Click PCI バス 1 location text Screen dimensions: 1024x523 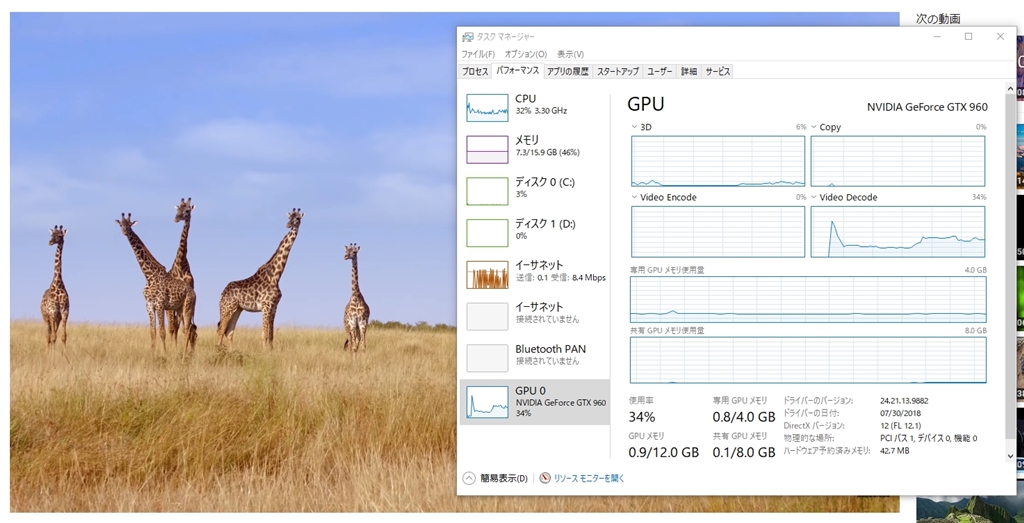pyautogui.click(x=928, y=438)
